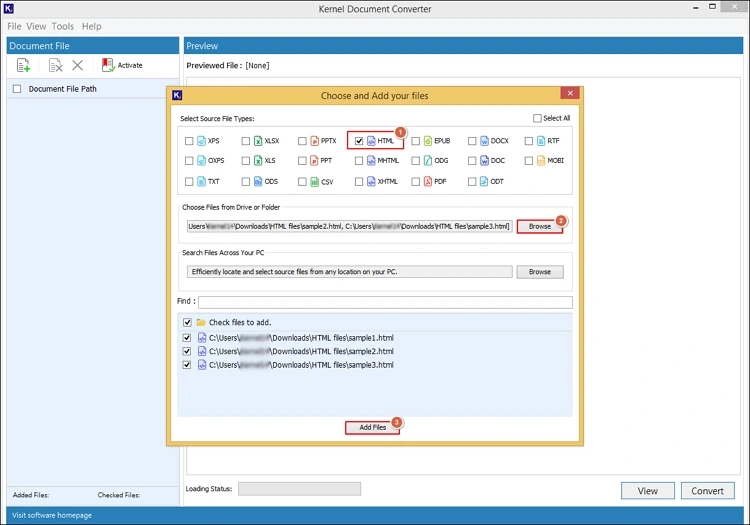This screenshot has width=750, height=525.
Task: Uncheck the HTML source file type
Action: (359, 141)
